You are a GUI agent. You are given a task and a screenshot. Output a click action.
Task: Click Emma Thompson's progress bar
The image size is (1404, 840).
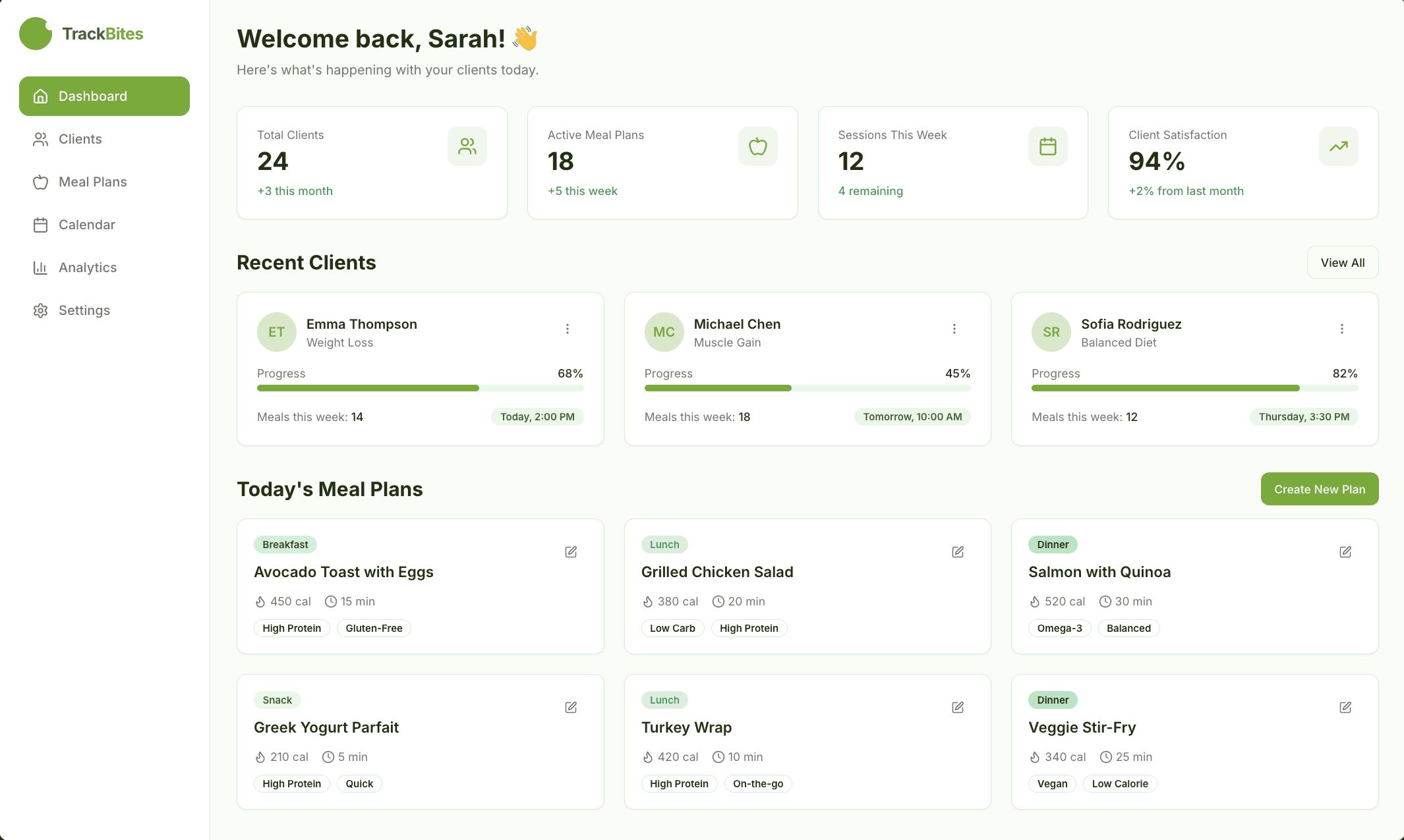[419, 388]
